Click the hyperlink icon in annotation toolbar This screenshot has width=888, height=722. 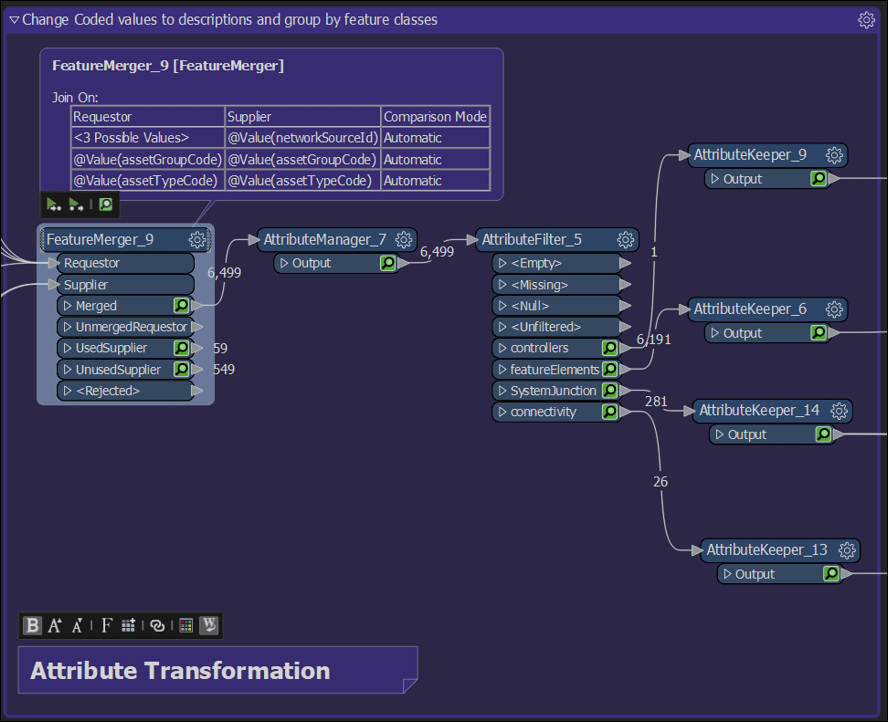(x=156, y=625)
